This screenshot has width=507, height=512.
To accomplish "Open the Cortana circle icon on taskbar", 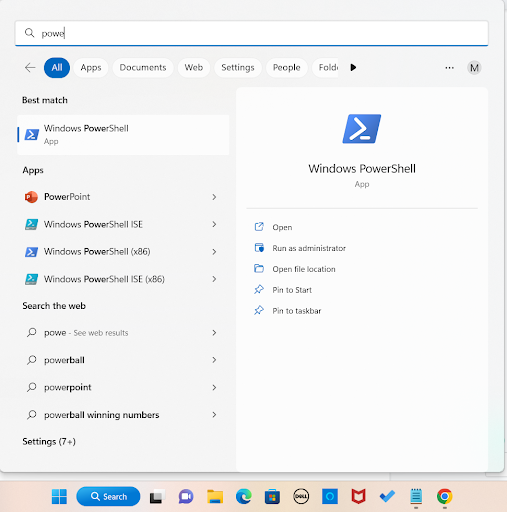I will [x=330, y=497].
